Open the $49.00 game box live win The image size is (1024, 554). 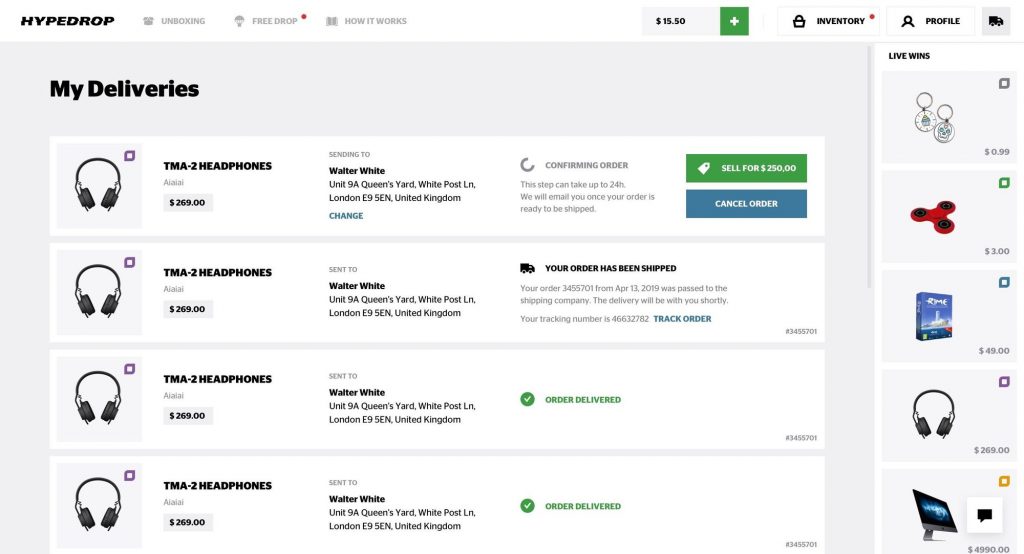[x=933, y=314]
